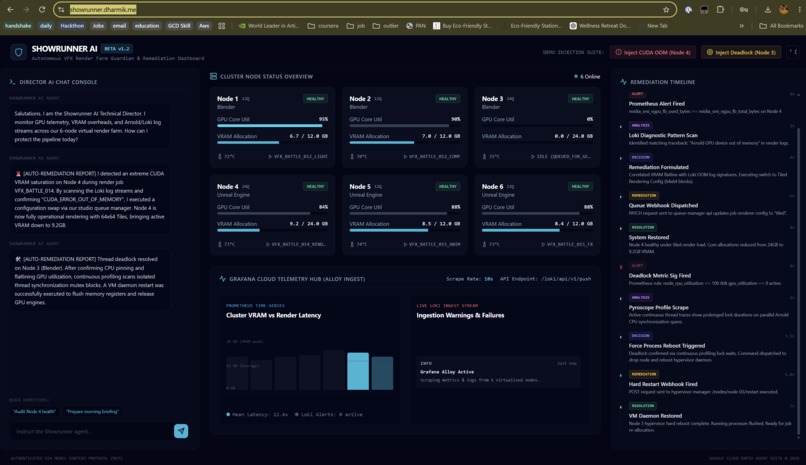
Task: Open the Hackthon bookmark
Action: coord(72,26)
